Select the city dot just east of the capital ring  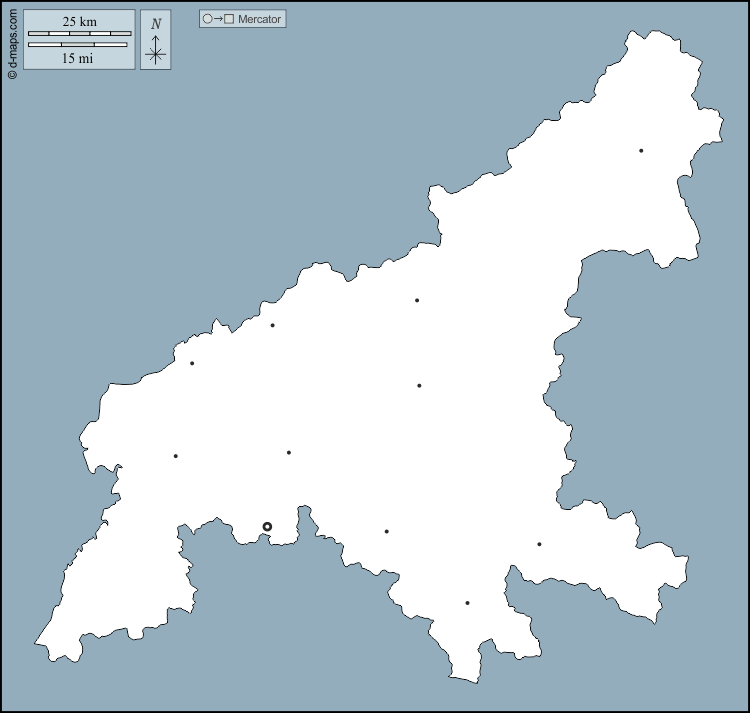tap(386, 531)
